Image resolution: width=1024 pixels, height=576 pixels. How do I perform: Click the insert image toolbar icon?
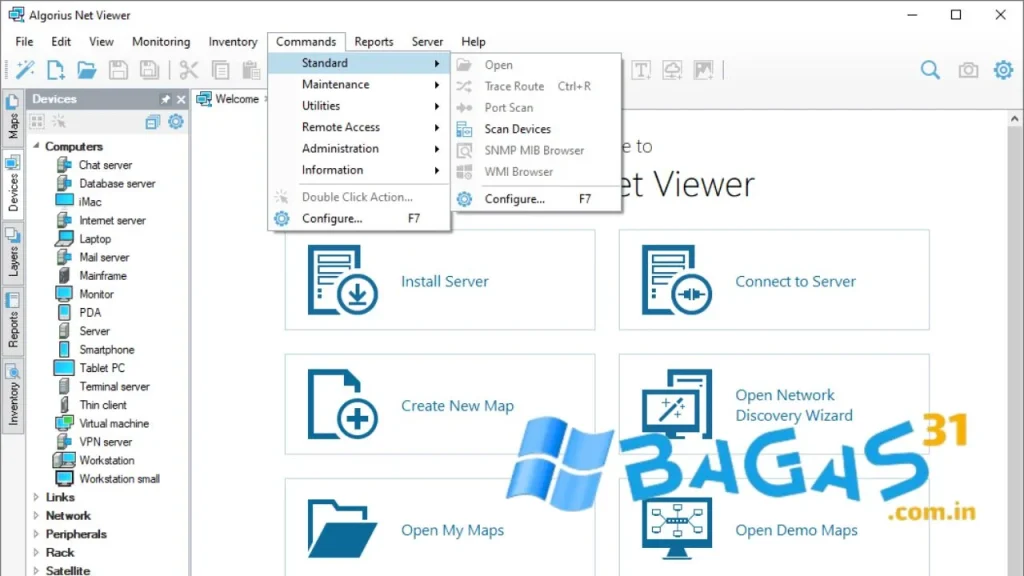pyautogui.click(x=703, y=70)
